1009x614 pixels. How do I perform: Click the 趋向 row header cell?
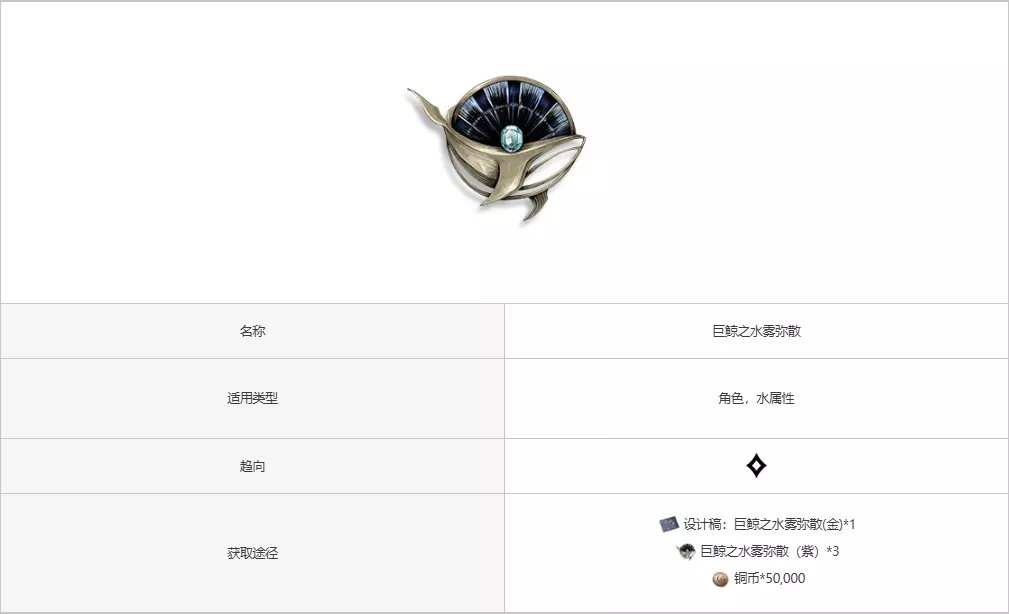tap(252, 466)
